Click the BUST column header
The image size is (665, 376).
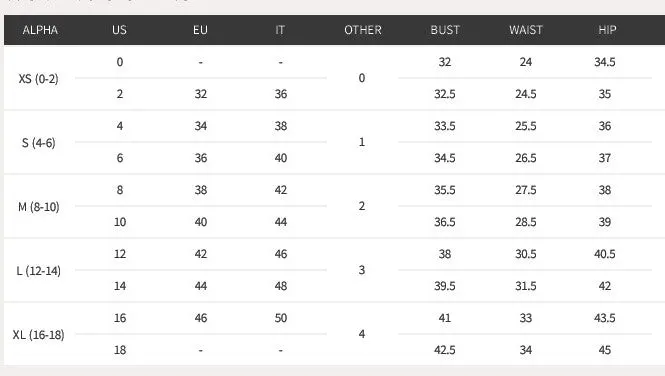point(445,30)
